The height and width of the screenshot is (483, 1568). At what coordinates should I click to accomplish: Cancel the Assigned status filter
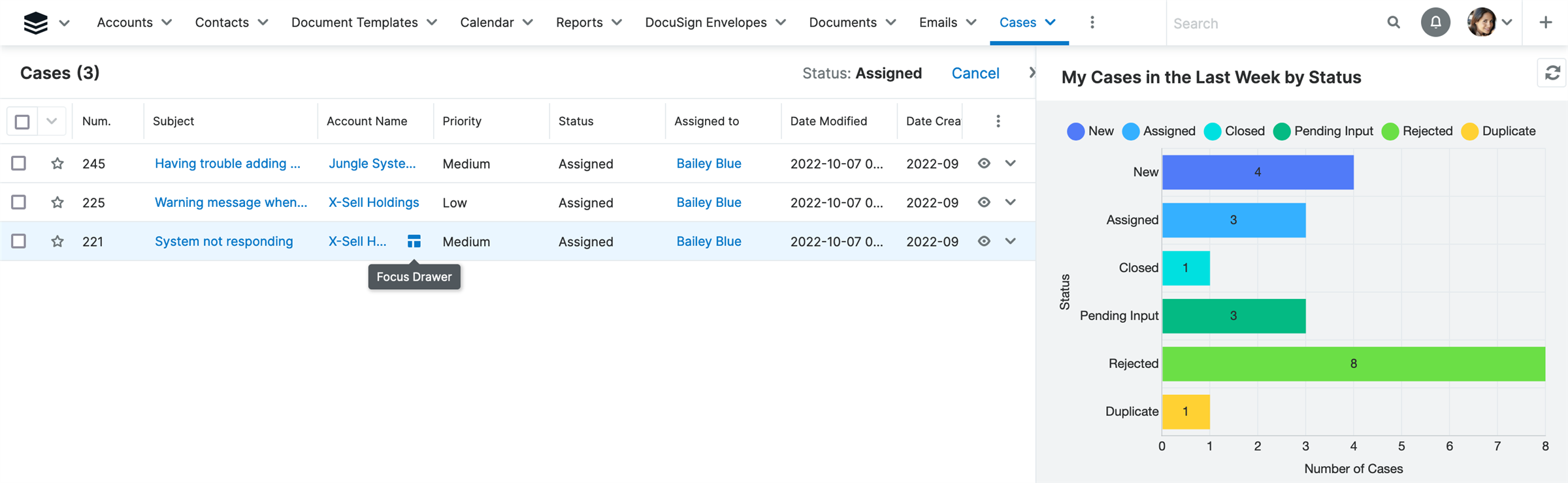[975, 73]
